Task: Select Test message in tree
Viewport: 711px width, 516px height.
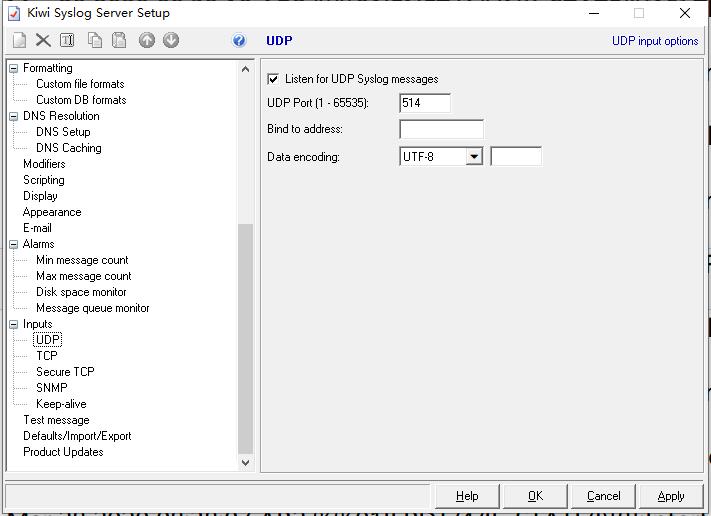Action: click(56, 420)
